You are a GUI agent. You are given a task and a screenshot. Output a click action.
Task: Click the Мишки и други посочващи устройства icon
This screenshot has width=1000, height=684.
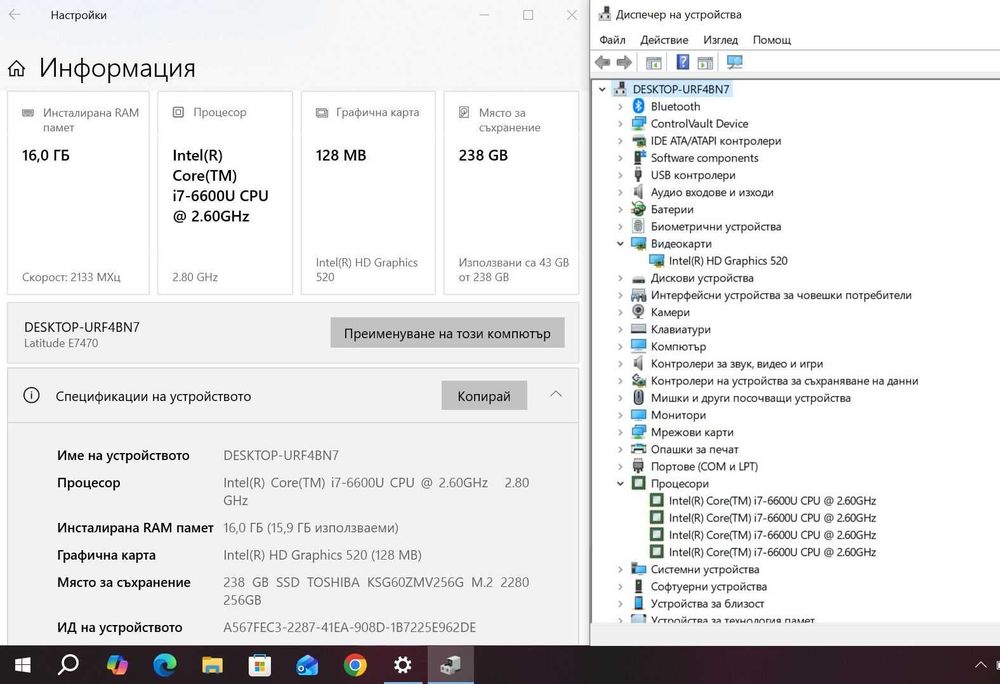click(x=638, y=398)
